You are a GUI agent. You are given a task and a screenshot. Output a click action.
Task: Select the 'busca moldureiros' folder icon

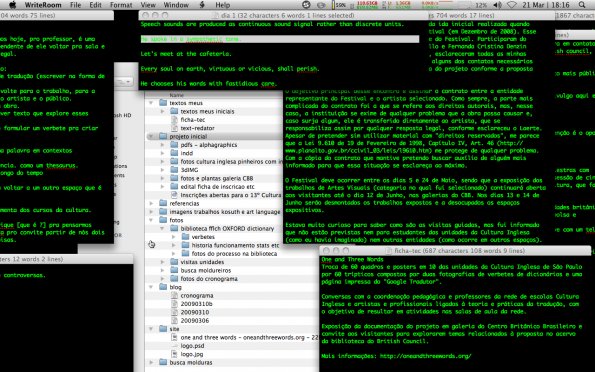174,270
